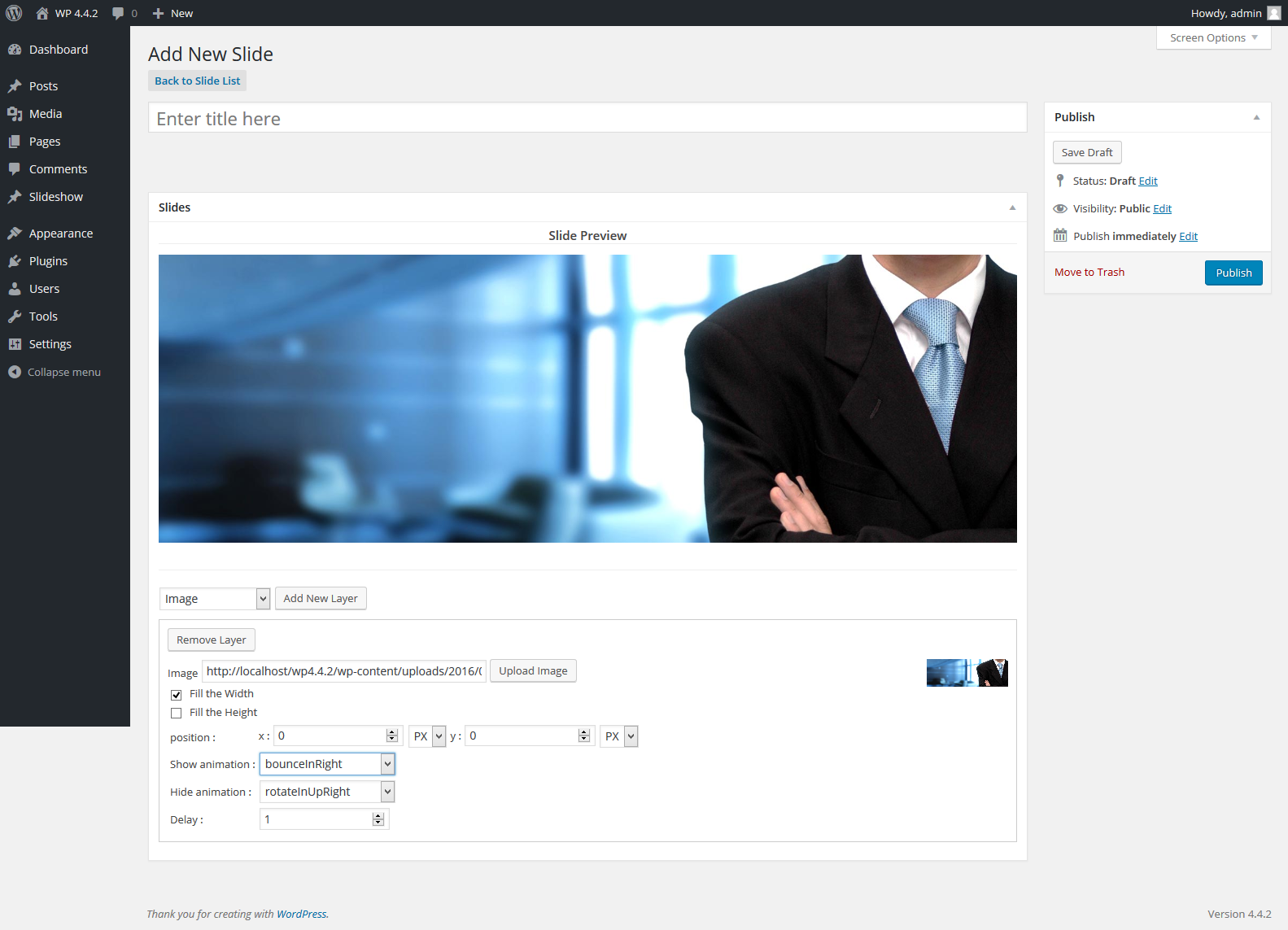The image size is (1288, 930).
Task: Collapse the Publish panel
Action: (x=1256, y=117)
